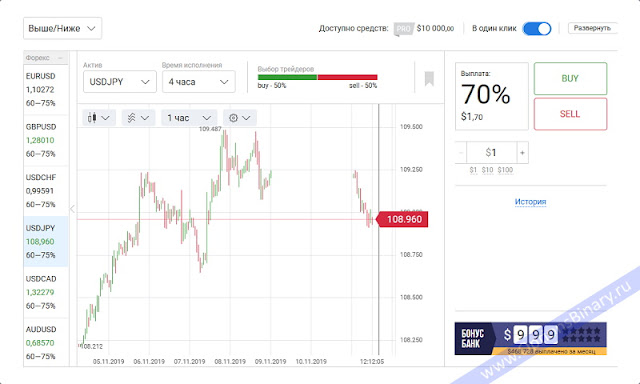Click the green buy portion of traders' choice bar

point(287,77)
